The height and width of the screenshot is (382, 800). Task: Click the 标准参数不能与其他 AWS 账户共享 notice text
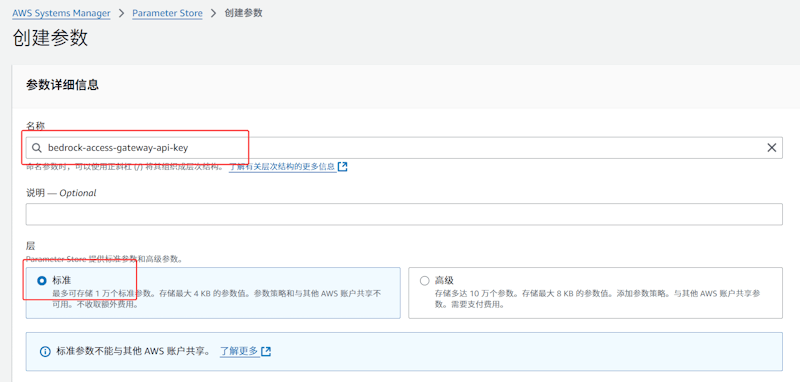[x=133, y=351]
